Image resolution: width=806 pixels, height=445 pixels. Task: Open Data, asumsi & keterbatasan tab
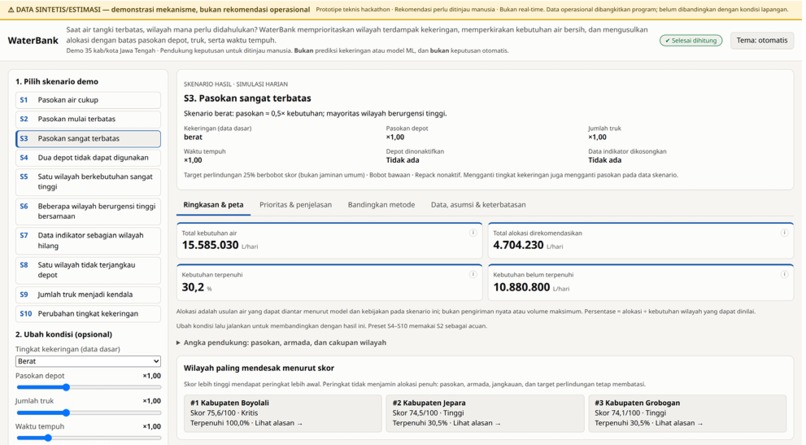pos(478,205)
